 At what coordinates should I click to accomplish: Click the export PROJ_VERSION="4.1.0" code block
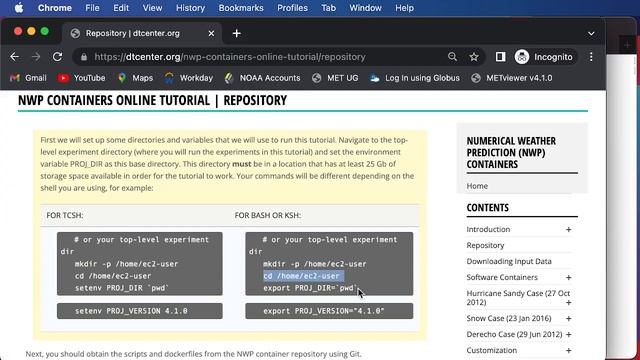329,311
